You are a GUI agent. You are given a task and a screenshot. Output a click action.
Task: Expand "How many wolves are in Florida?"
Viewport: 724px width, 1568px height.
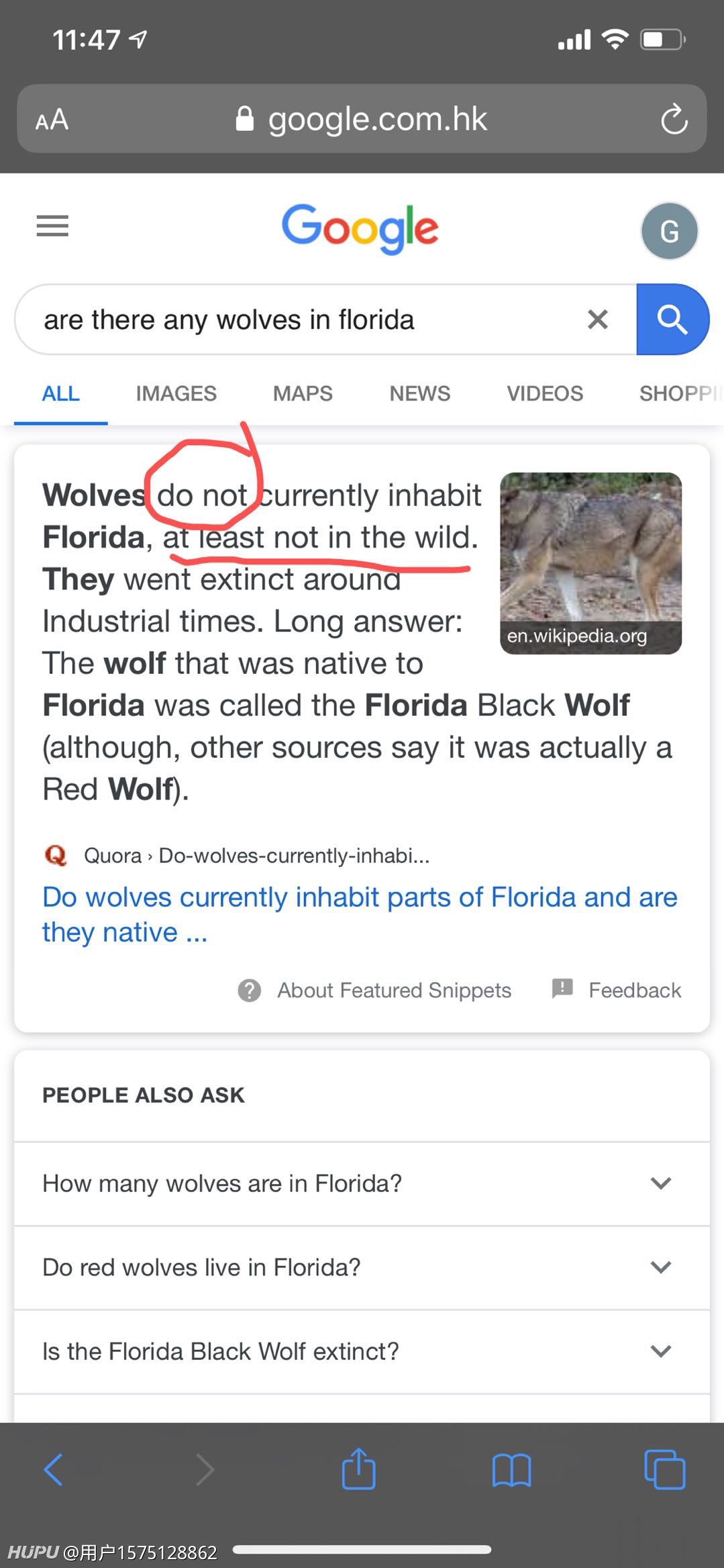click(362, 1183)
